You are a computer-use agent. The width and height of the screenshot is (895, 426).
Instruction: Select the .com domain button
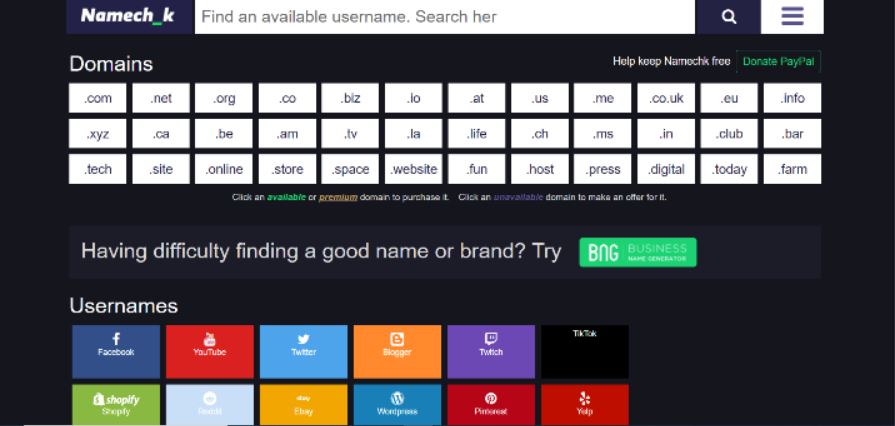point(98,98)
